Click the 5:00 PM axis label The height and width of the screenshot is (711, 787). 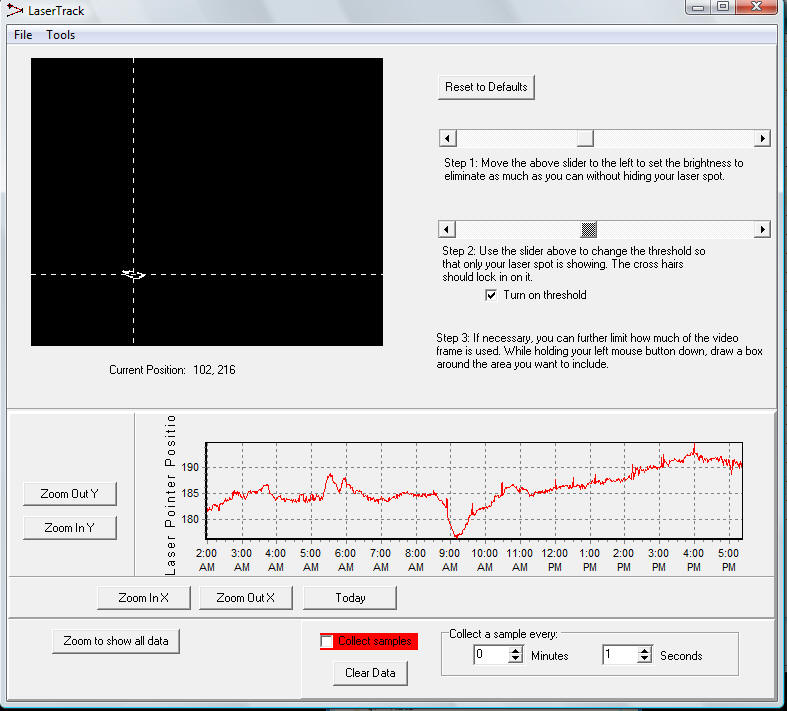(x=728, y=560)
